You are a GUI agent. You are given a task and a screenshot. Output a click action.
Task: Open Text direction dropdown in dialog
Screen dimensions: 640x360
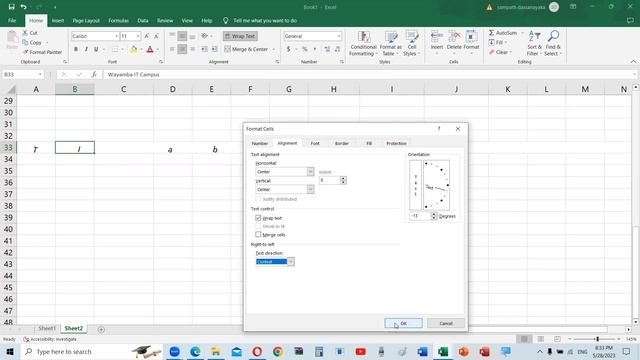291,262
